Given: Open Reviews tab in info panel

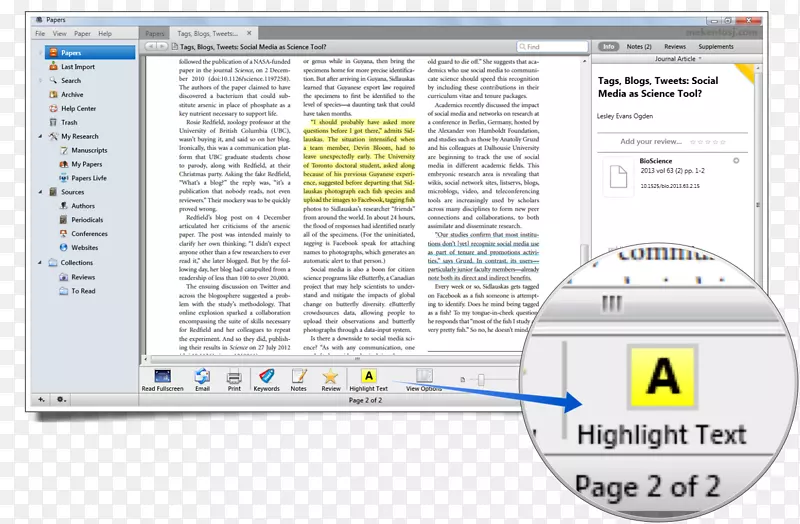Looking at the screenshot, I should pos(675,46).
